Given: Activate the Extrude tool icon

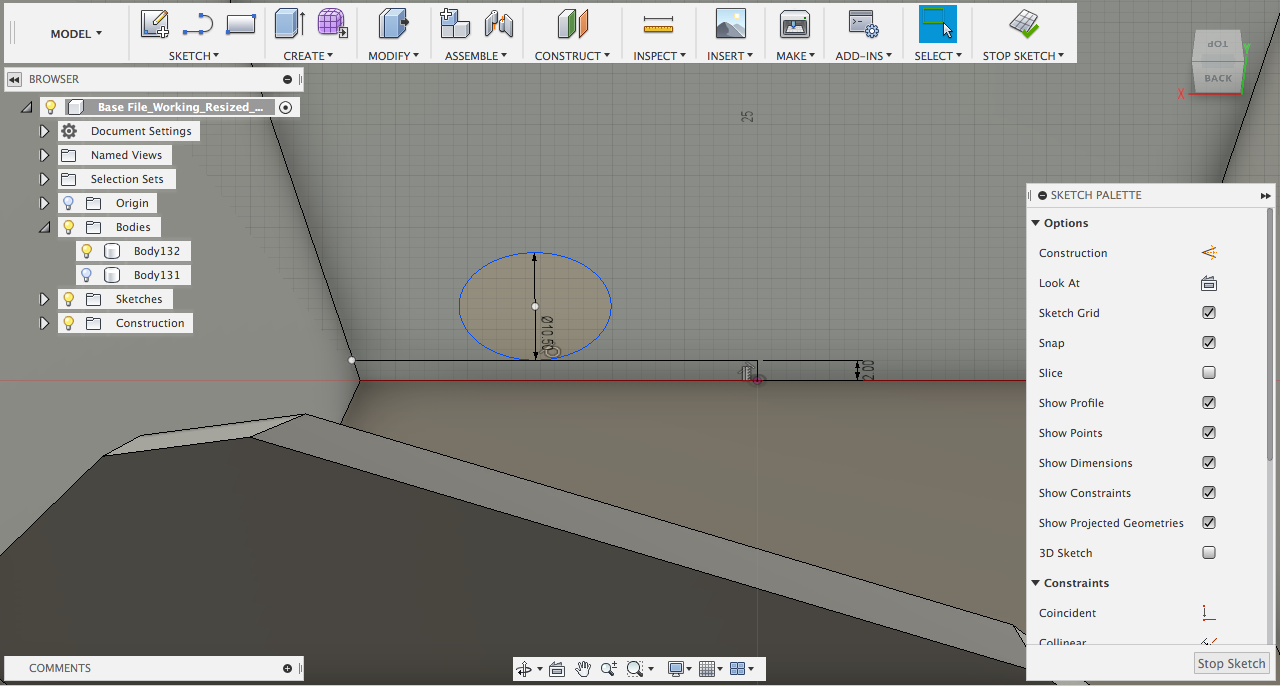Looking at the screenshot, I should 290,24.
